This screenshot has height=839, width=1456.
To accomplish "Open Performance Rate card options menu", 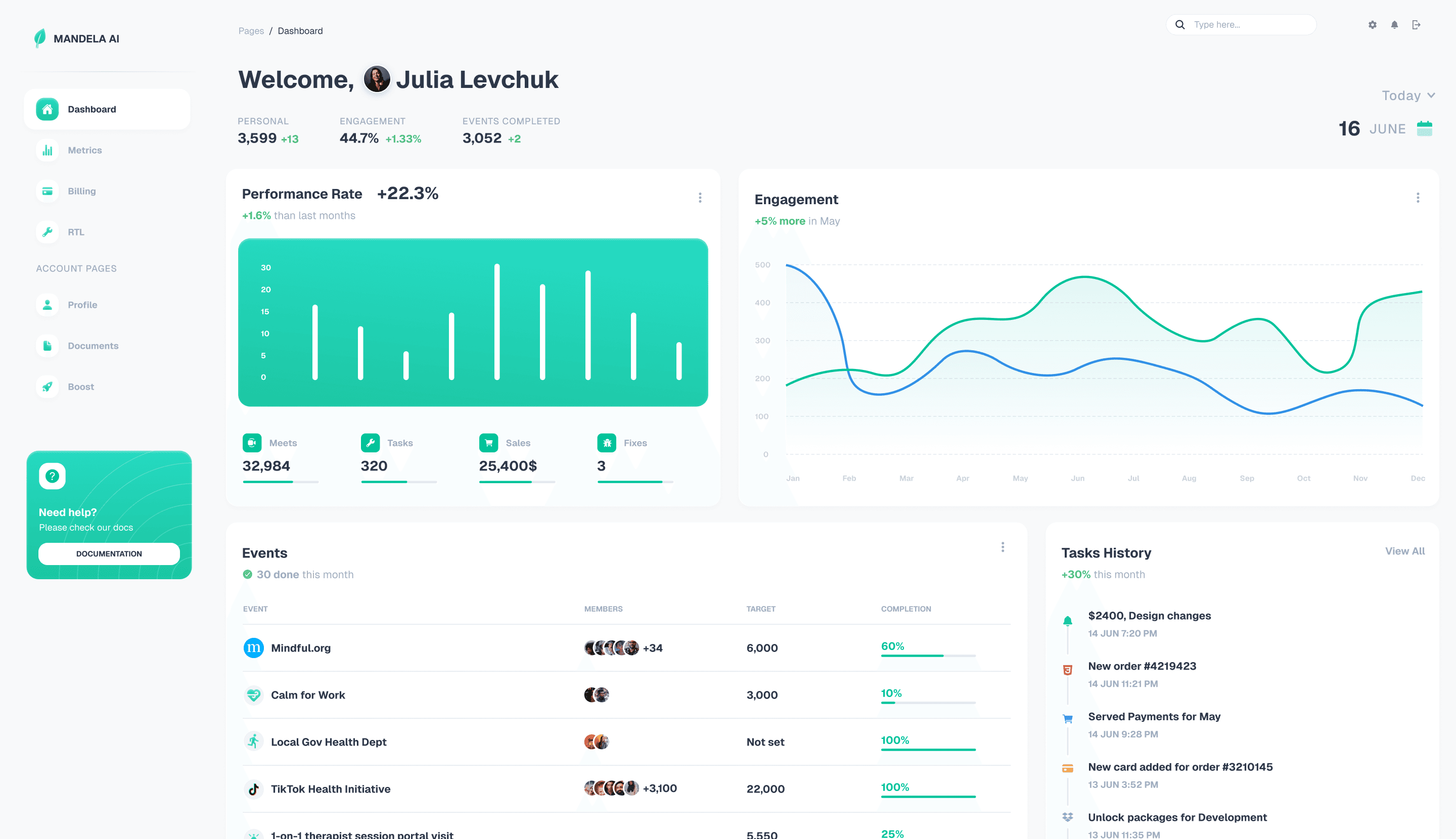I will pyautogui.click(x=700, y=198).
